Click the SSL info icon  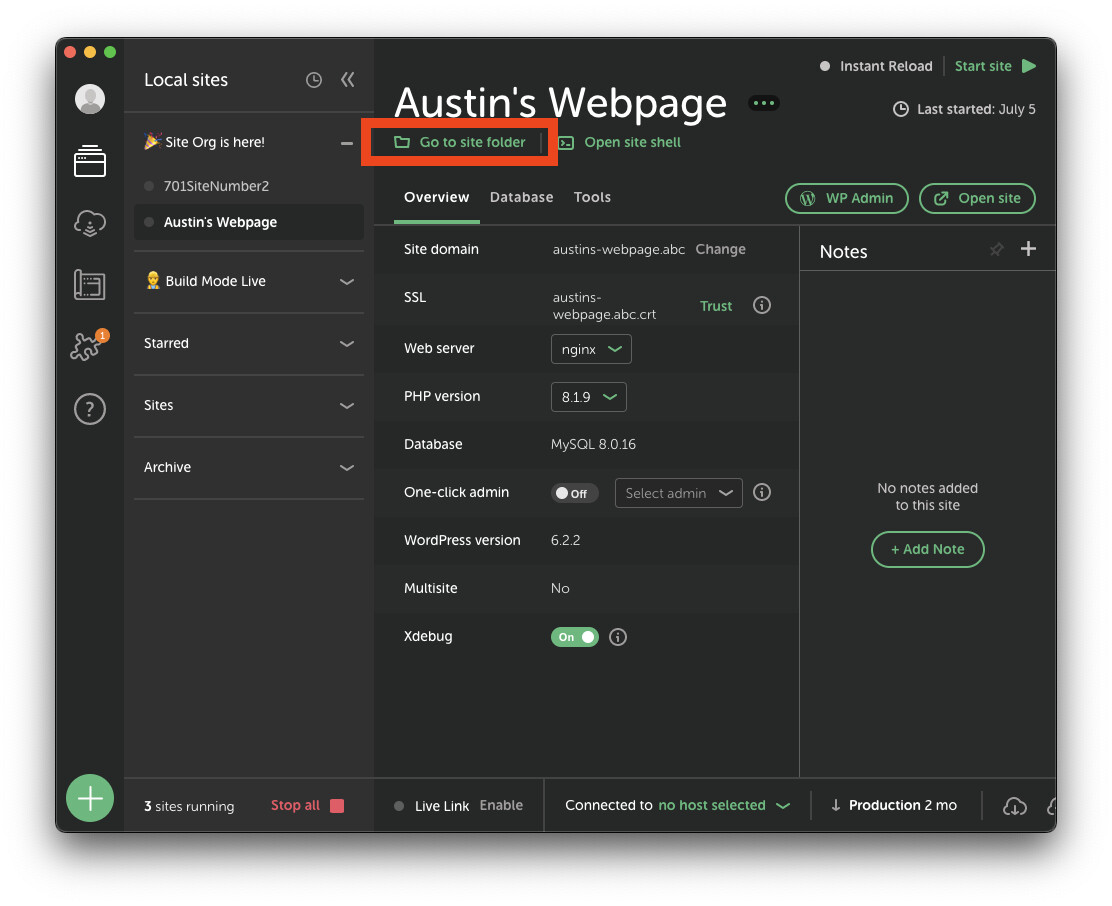pos(762,306)
